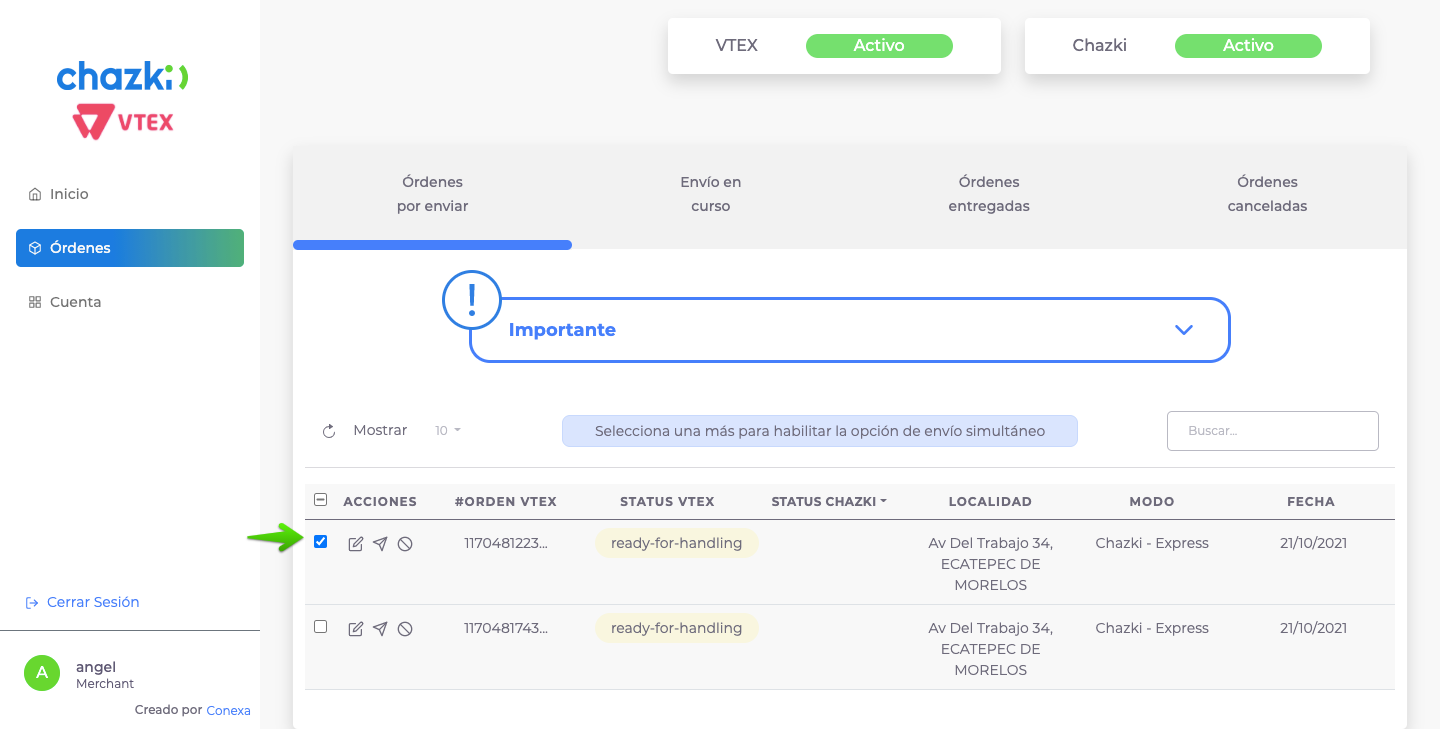Screen dimensions: 1440x729
Task: Click the FECHA column header
Action: pyautogui.click(x=1311, y=502)
